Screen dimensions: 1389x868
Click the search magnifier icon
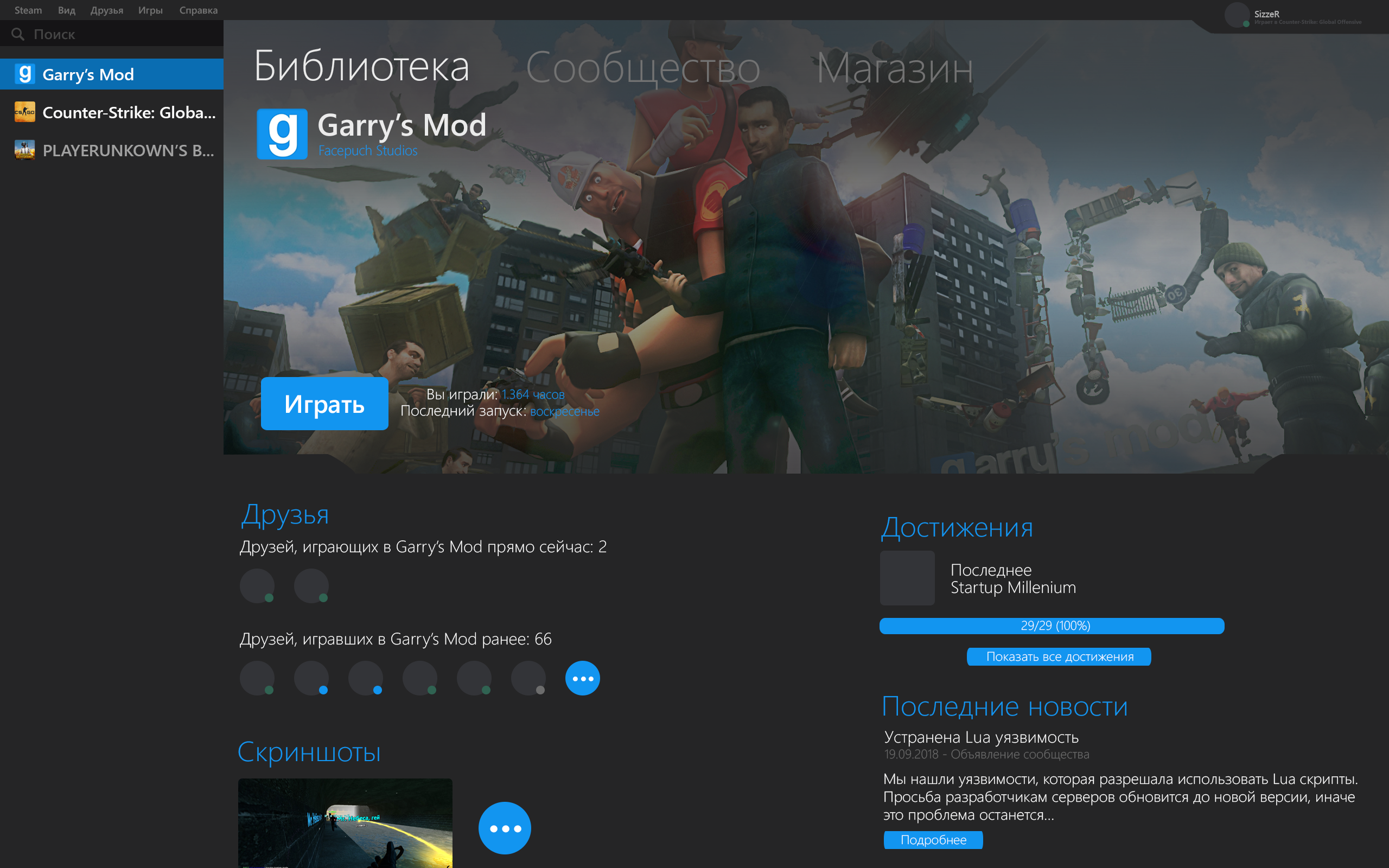pos(18,34)
